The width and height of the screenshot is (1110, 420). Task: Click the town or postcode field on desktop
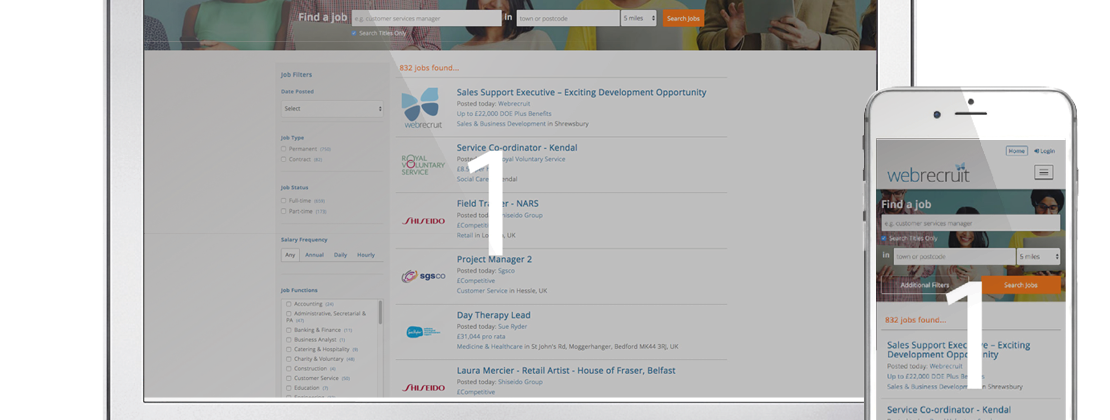tap(567, 18)
